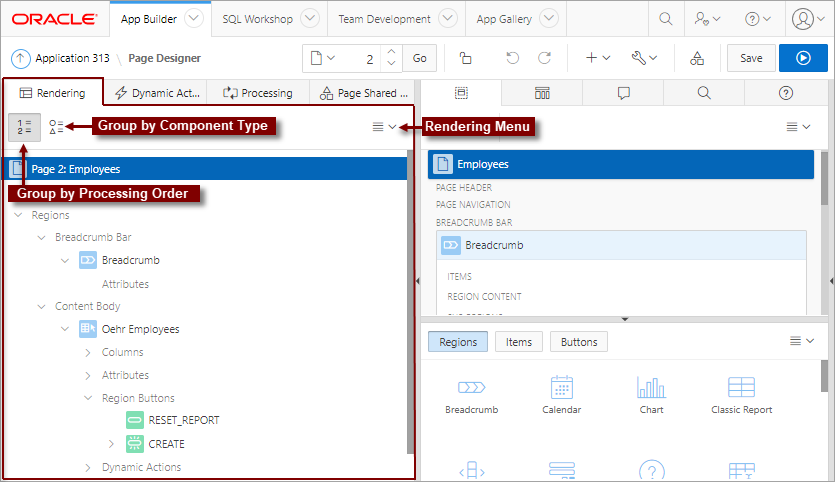The image size is (835, 482).
Task: Run the page with the play button
Action: 803,58
